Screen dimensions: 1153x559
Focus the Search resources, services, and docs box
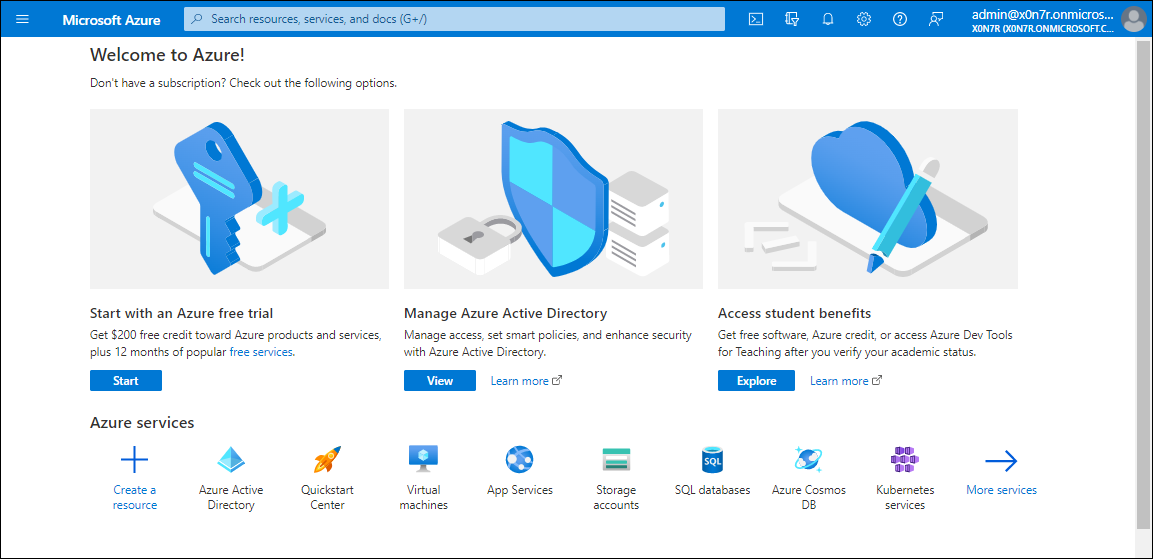pos(454,19)
